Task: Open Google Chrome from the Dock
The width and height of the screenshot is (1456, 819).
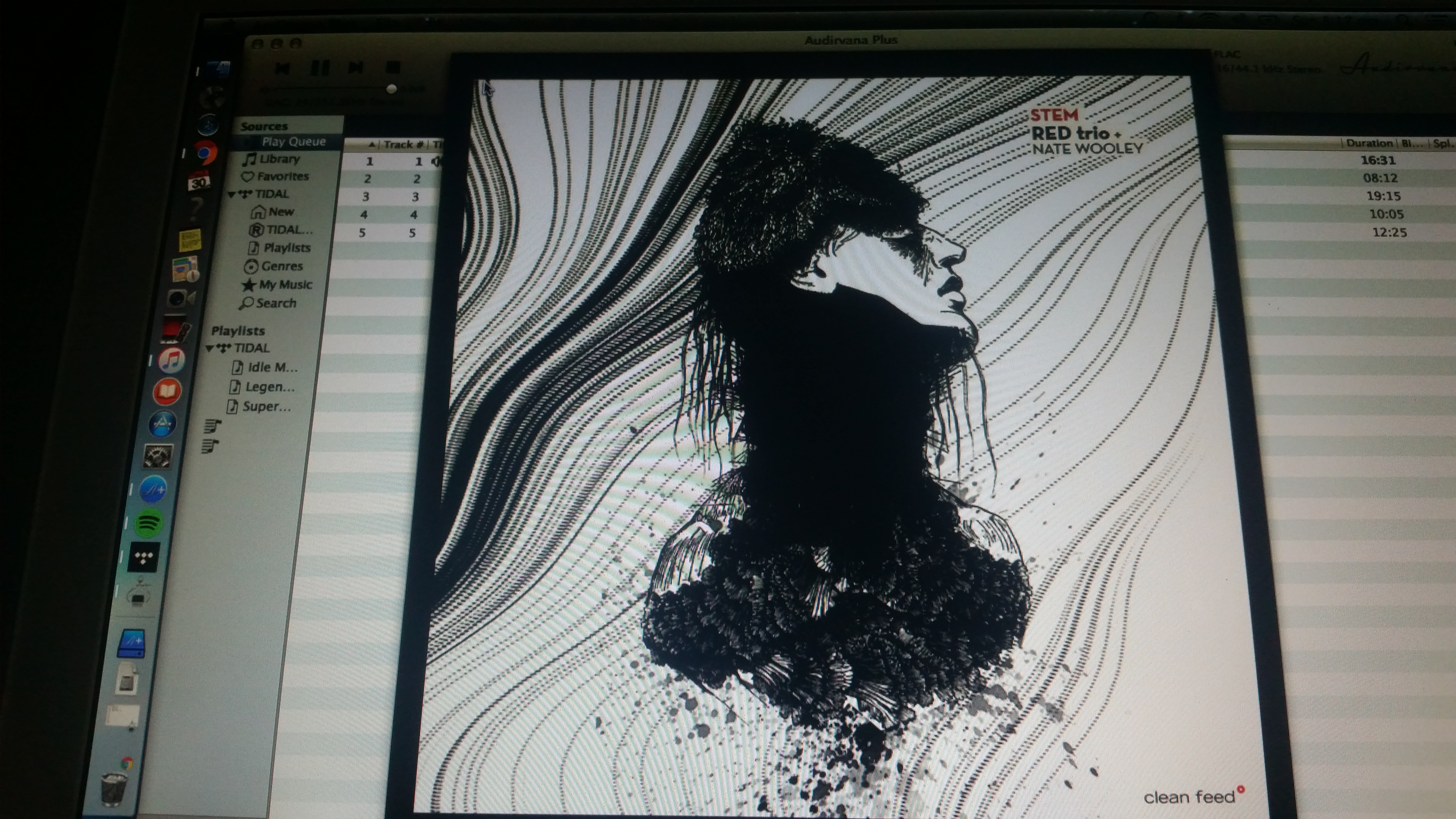Action: point(206,153)
